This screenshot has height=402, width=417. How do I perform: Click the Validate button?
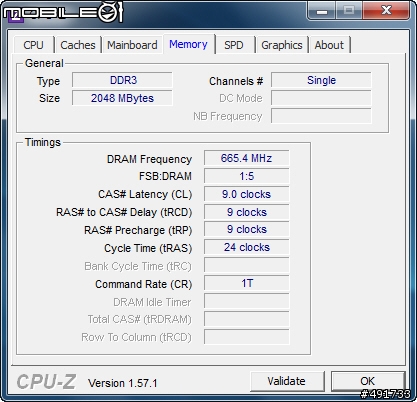coord(287,381)
